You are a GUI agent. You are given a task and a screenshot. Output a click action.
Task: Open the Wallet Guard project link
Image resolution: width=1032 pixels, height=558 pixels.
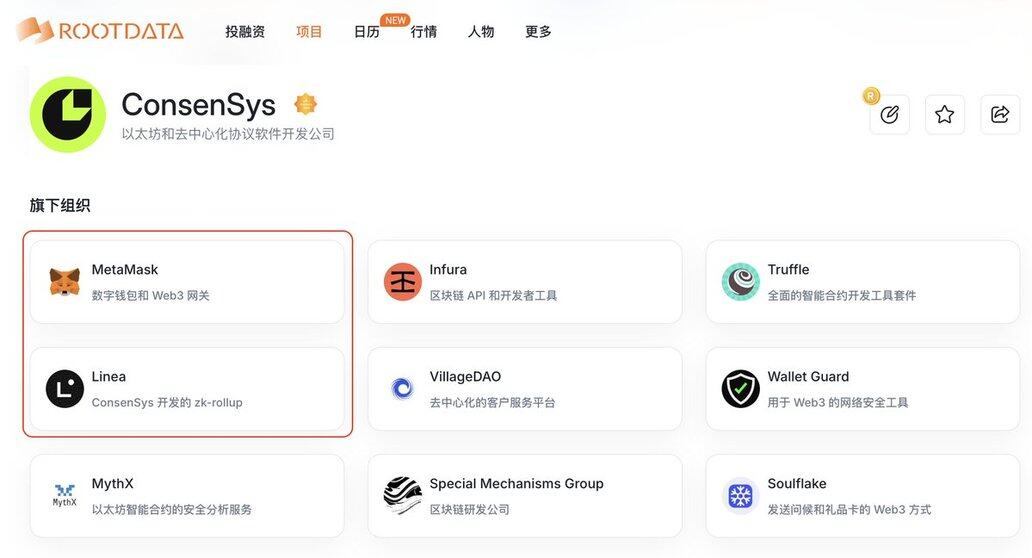point(808,376)
